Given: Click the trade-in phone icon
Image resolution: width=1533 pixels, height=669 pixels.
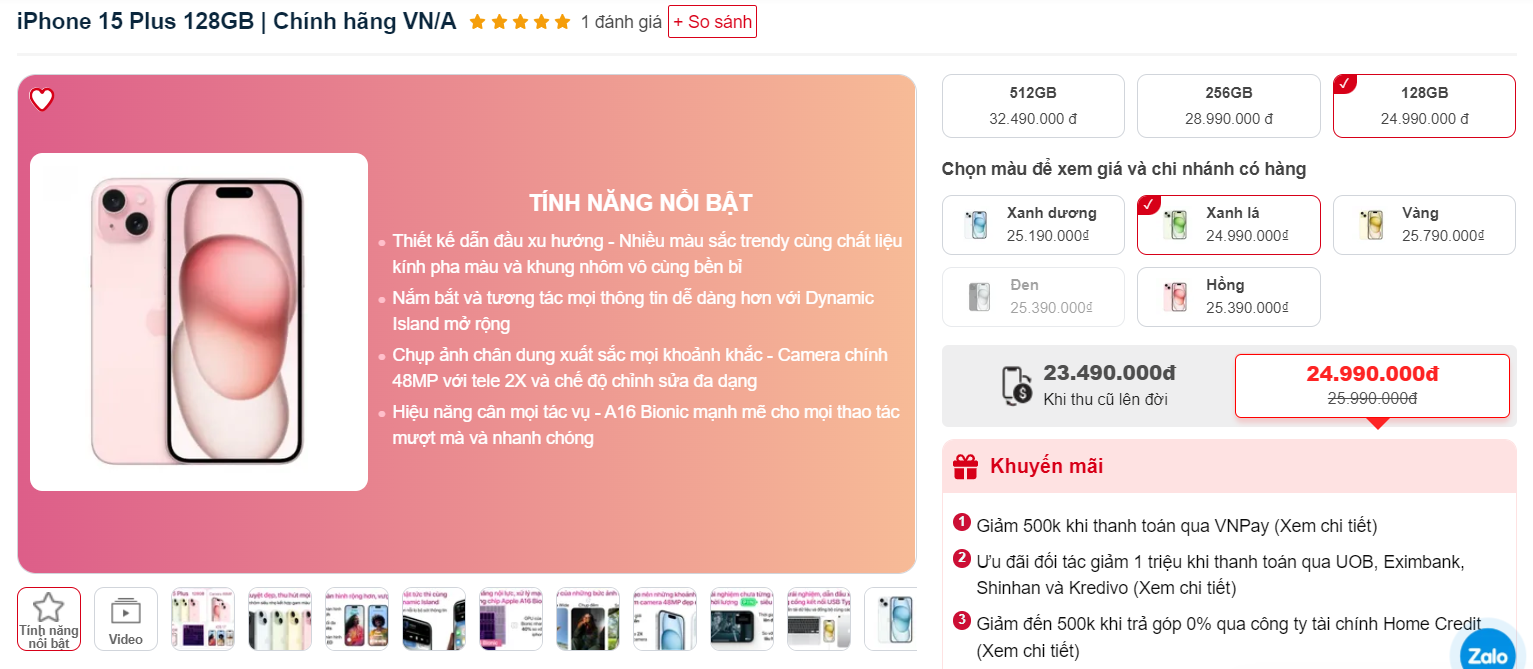Looking at the screenshot, I should point(1016,385).
